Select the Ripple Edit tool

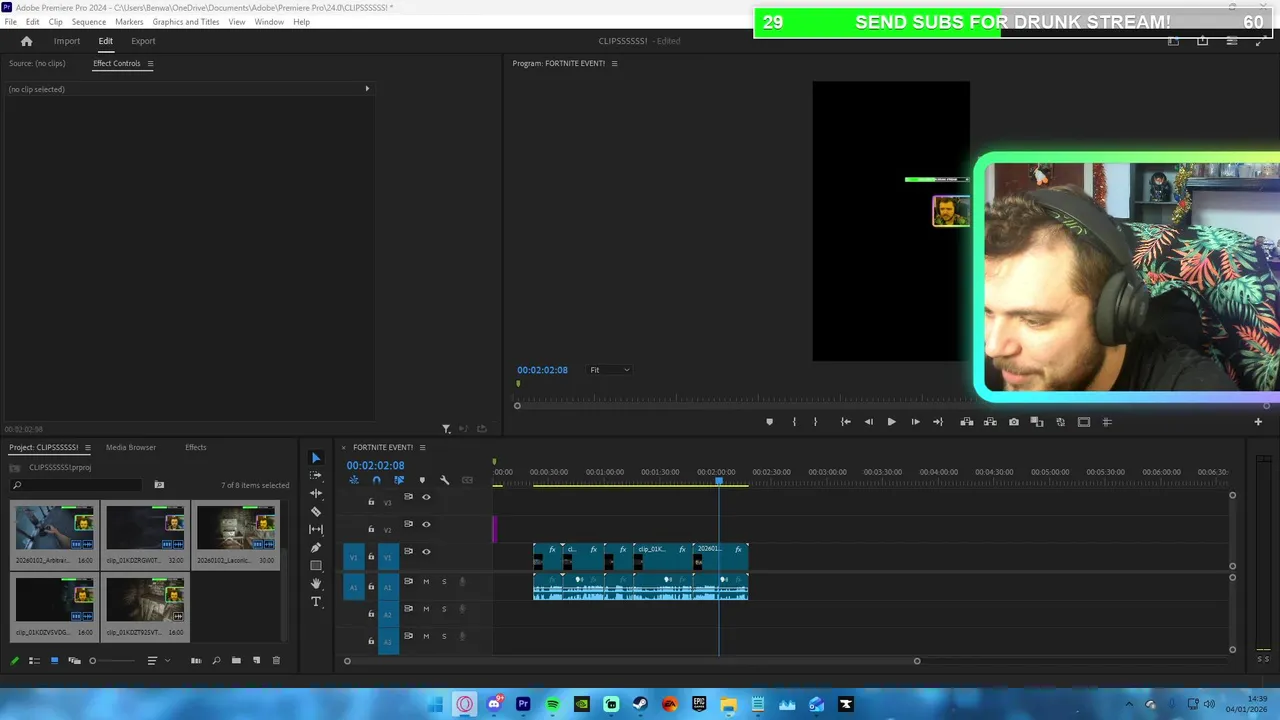tap(316, 494)
